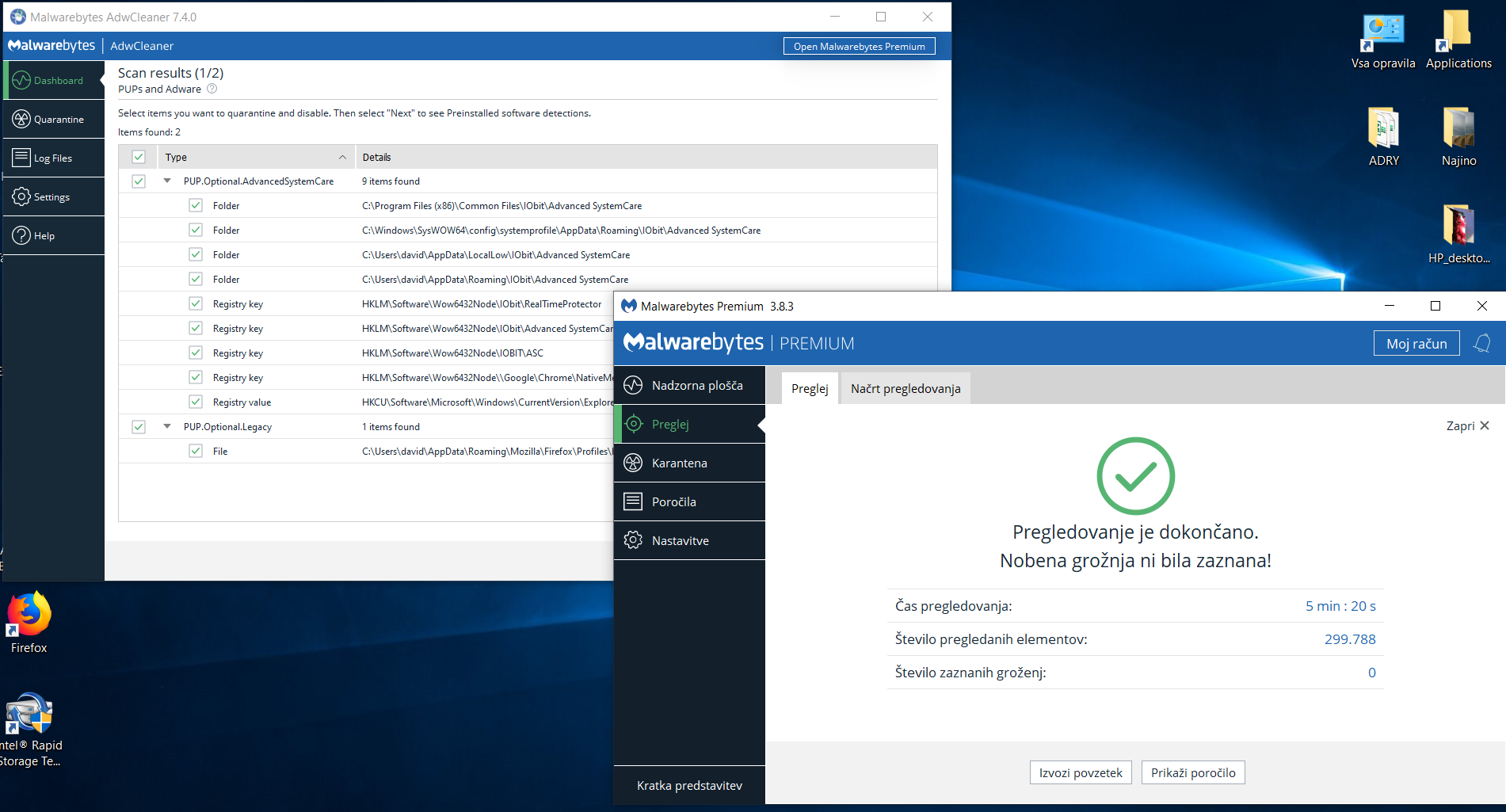Switch to the Načrt pregledovanja tab

coord(904,387)
